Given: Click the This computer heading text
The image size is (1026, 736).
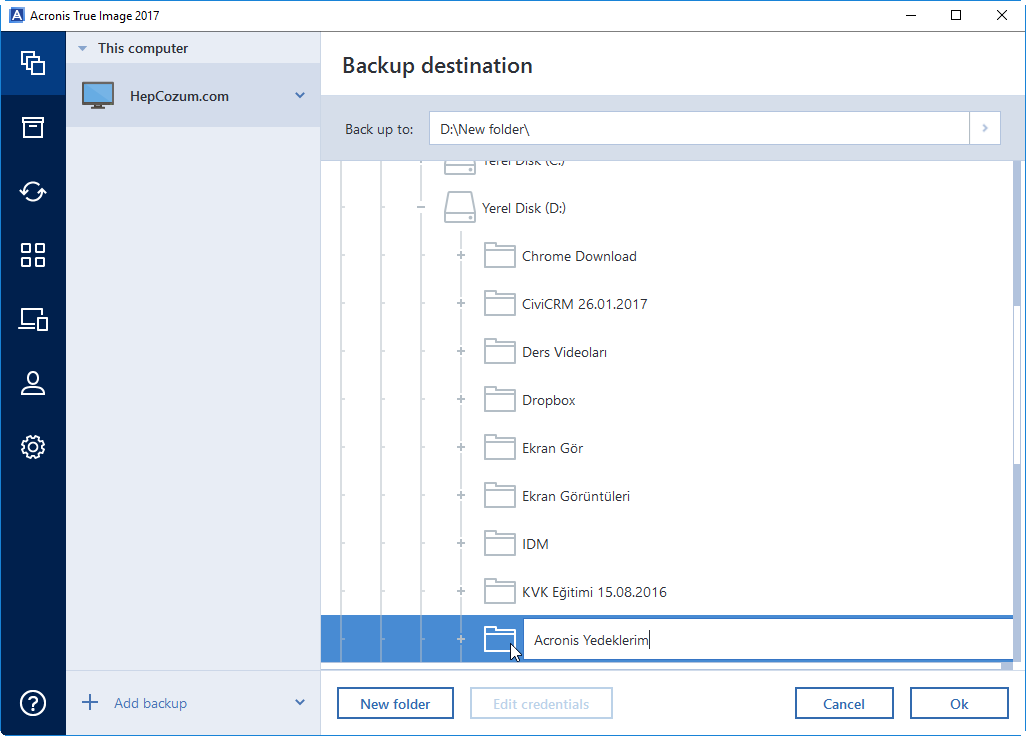Looking at the screenshot, I should point(143,48).
